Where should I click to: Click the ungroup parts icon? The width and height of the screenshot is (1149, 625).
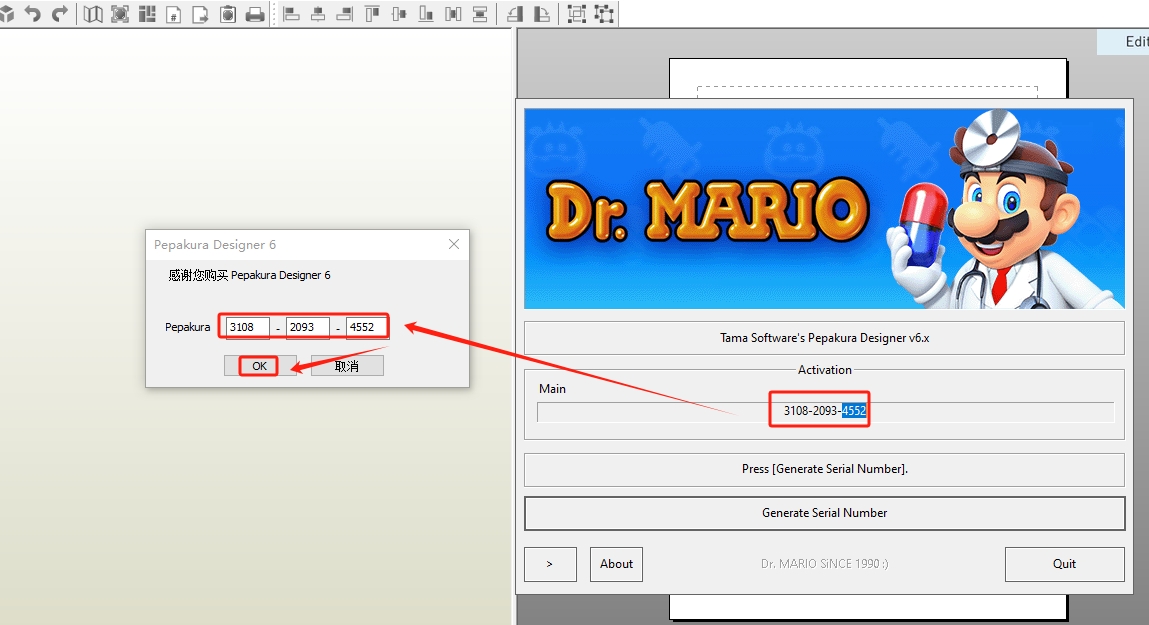tap(605, 14)
